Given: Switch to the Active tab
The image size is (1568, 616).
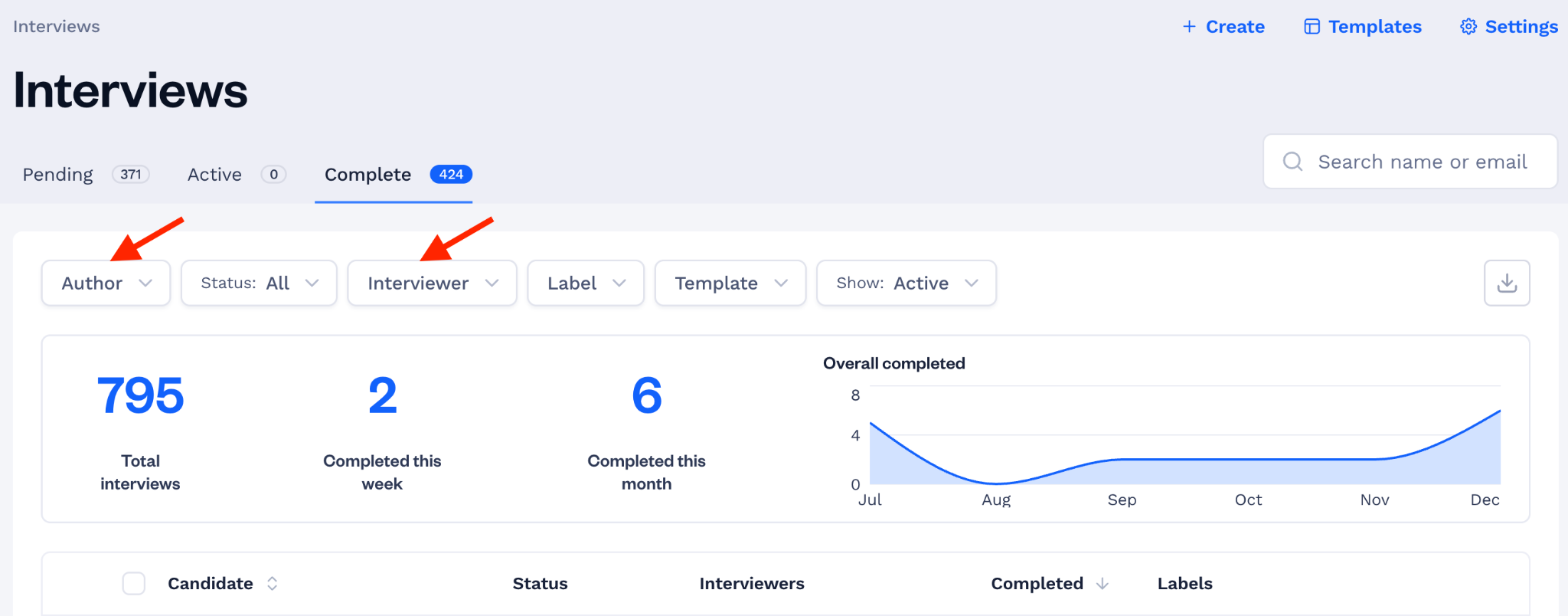Looking at the screenshot, I should 237,175.
